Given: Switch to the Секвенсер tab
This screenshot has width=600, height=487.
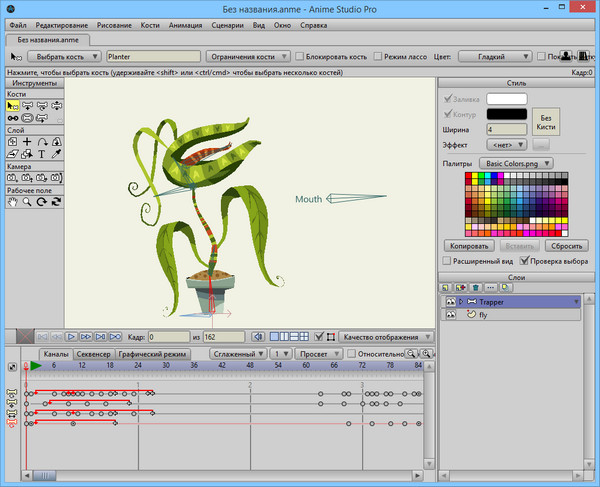Looking at the screenshot, I should click(93, 354).
